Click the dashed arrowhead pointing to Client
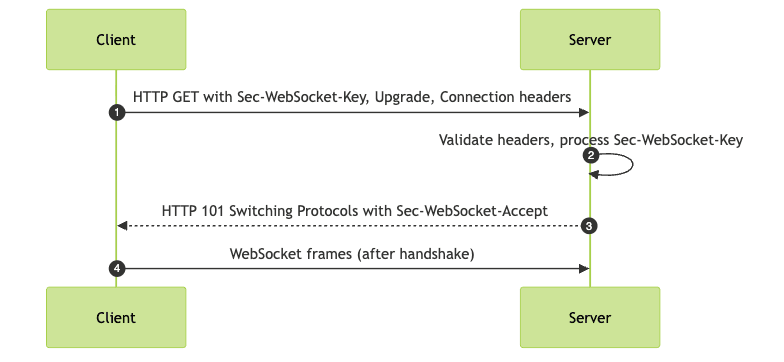The height and width of the screenshot is (362, 784). [x=122, y=226]
